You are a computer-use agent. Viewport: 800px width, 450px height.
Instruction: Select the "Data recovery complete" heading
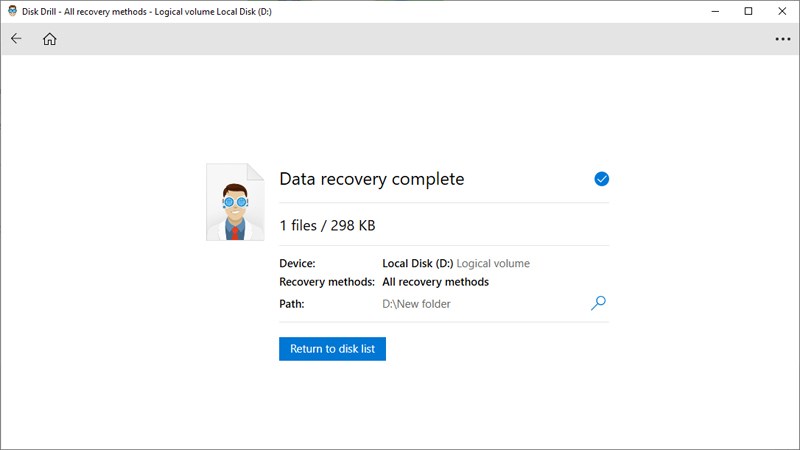click(x=371, y=179)
